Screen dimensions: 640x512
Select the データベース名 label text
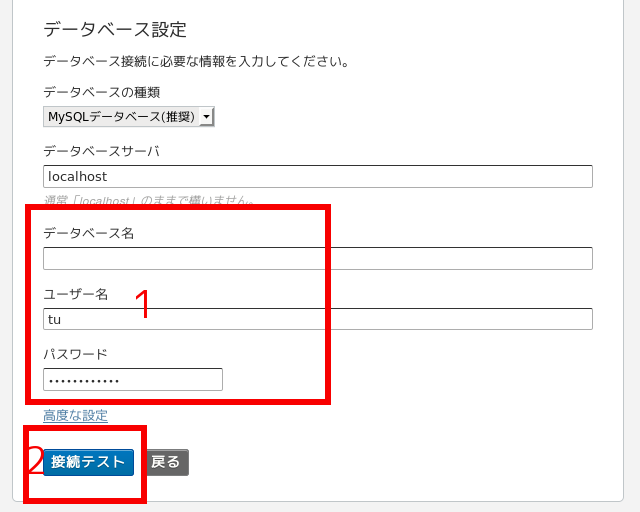tap(89, 233)
